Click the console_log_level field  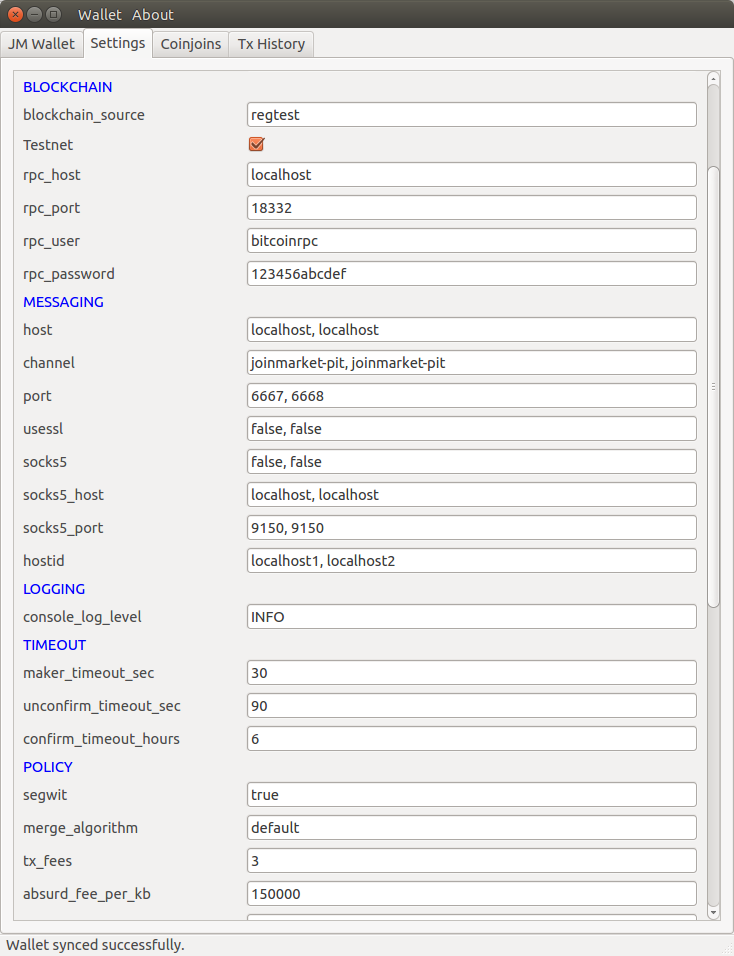[x=471, y=617]
